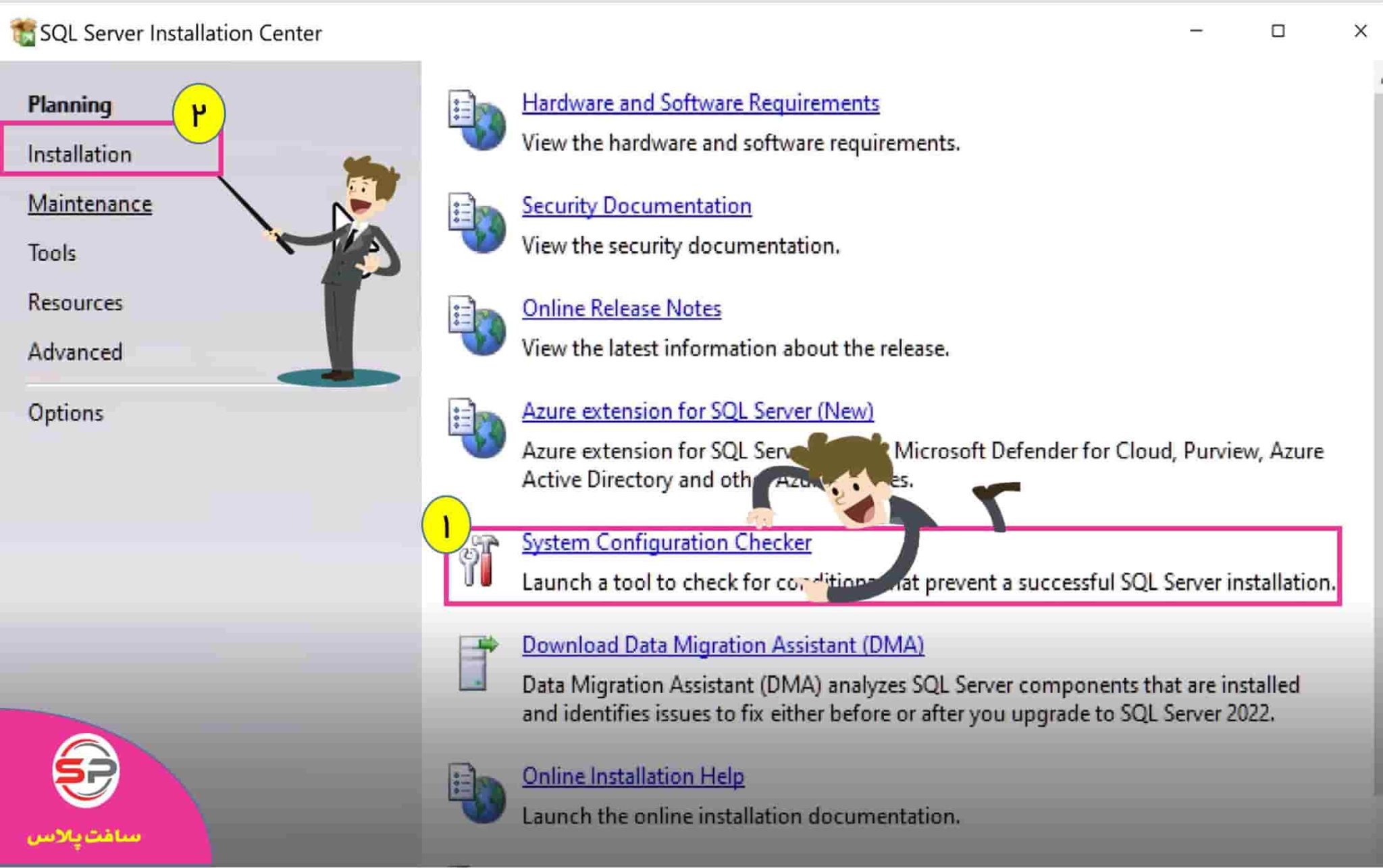Select Advanced from the sidebar
1383x868 pixels.
(x=74, y=352)
